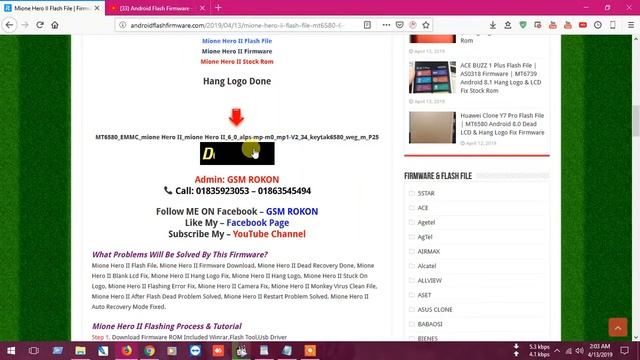Viewport: 640px width, 360px height.
Task: Open the browser home page
Action: (x=55, y=25)
